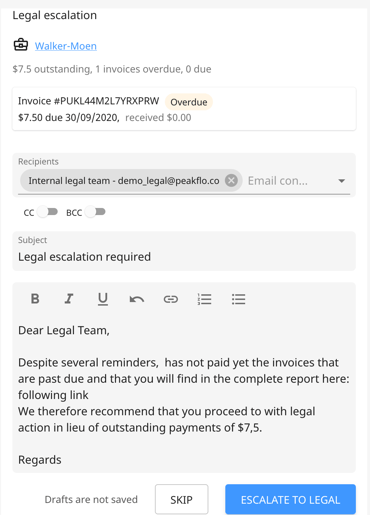The width and height of the screenshot is (370, 515).
Task: Apply bold formatting in the editor
Action: click(35, 299)
